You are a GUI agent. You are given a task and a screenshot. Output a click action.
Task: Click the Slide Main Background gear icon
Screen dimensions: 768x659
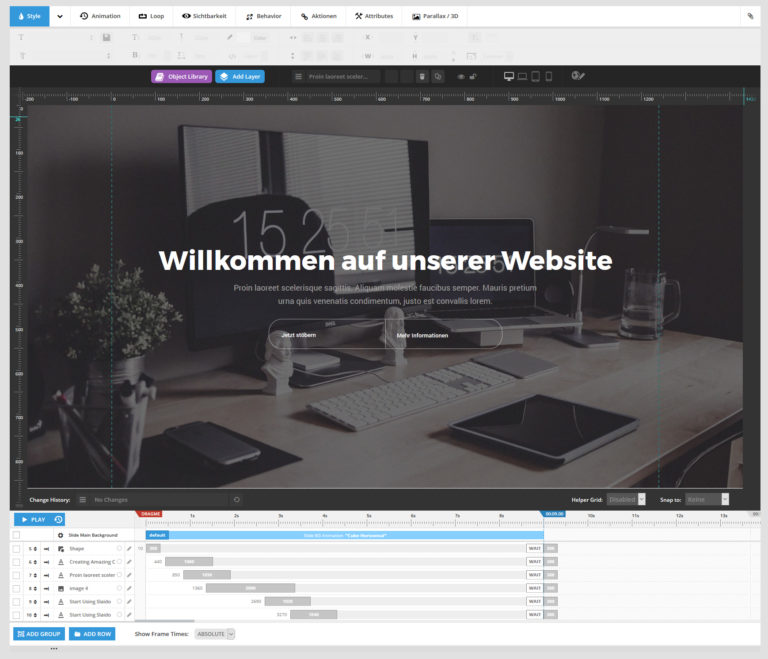[x=60, y=535]
